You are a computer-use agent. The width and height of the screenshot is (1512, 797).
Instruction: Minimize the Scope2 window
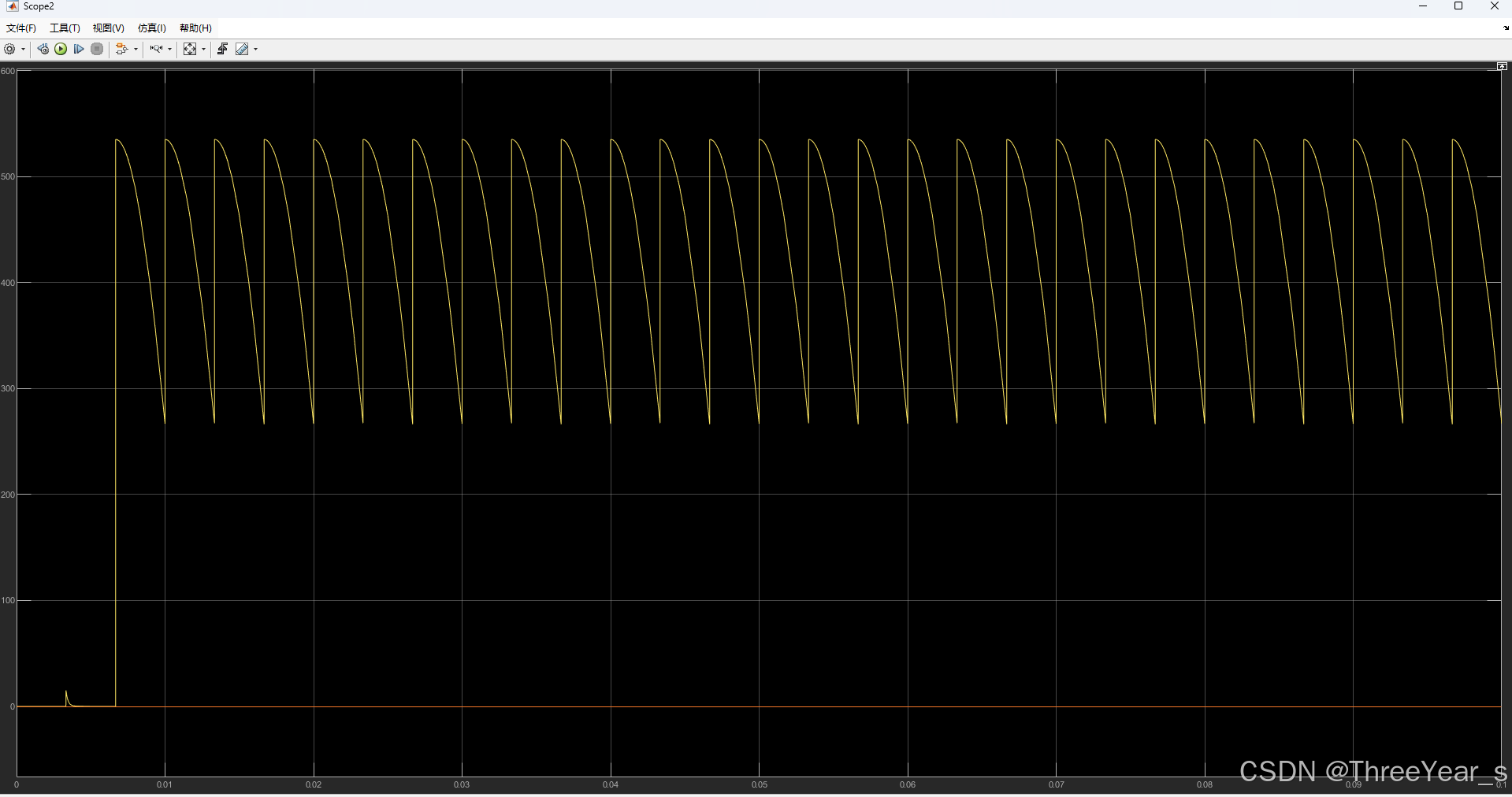pos(1423,6)
